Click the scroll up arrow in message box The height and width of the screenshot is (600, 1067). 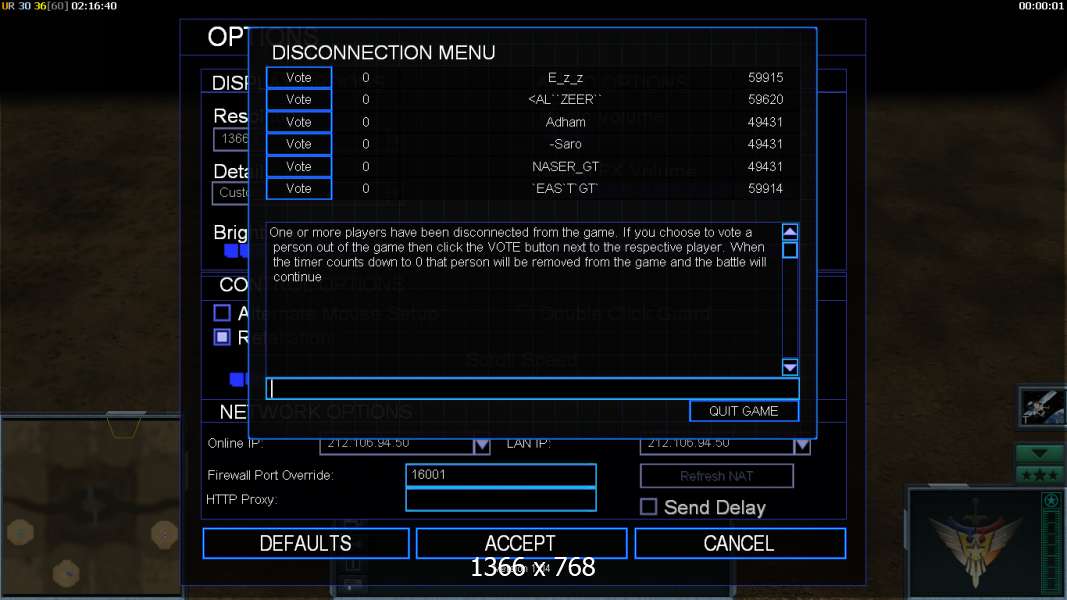coord(790,232)
